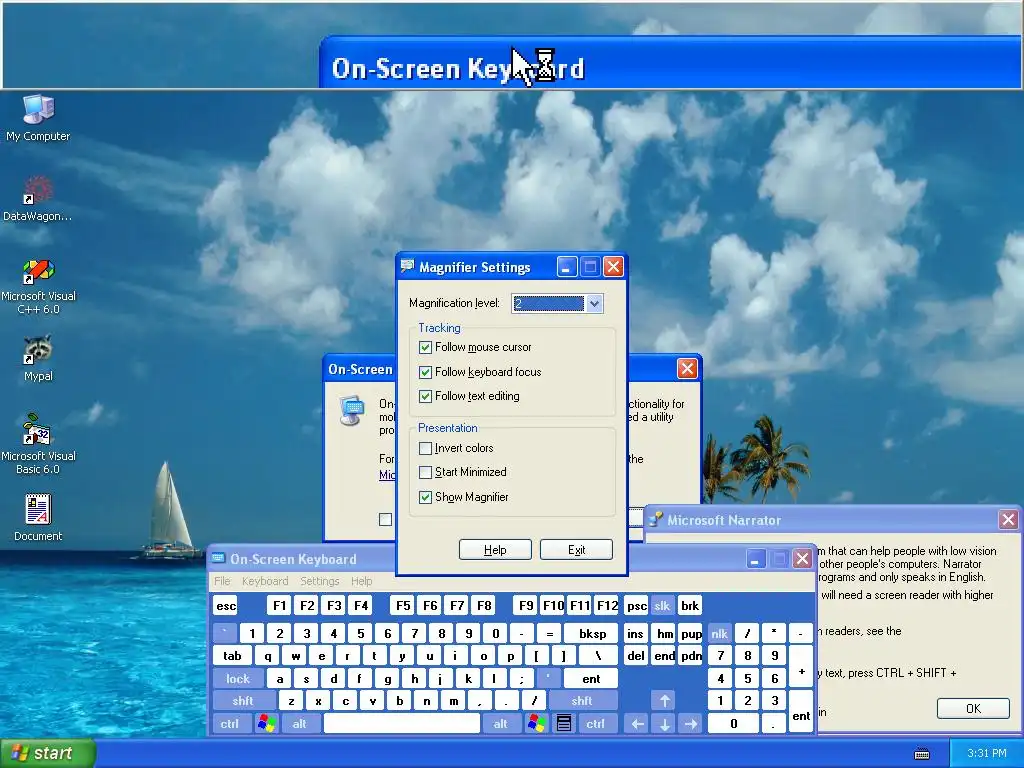
Task: Click the right arrow key
Action: click(691, 724)
